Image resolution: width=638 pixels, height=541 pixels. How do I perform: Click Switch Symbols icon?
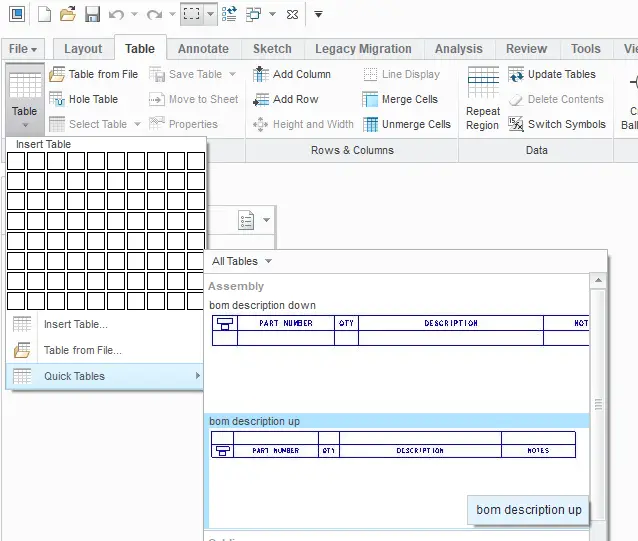516,124
